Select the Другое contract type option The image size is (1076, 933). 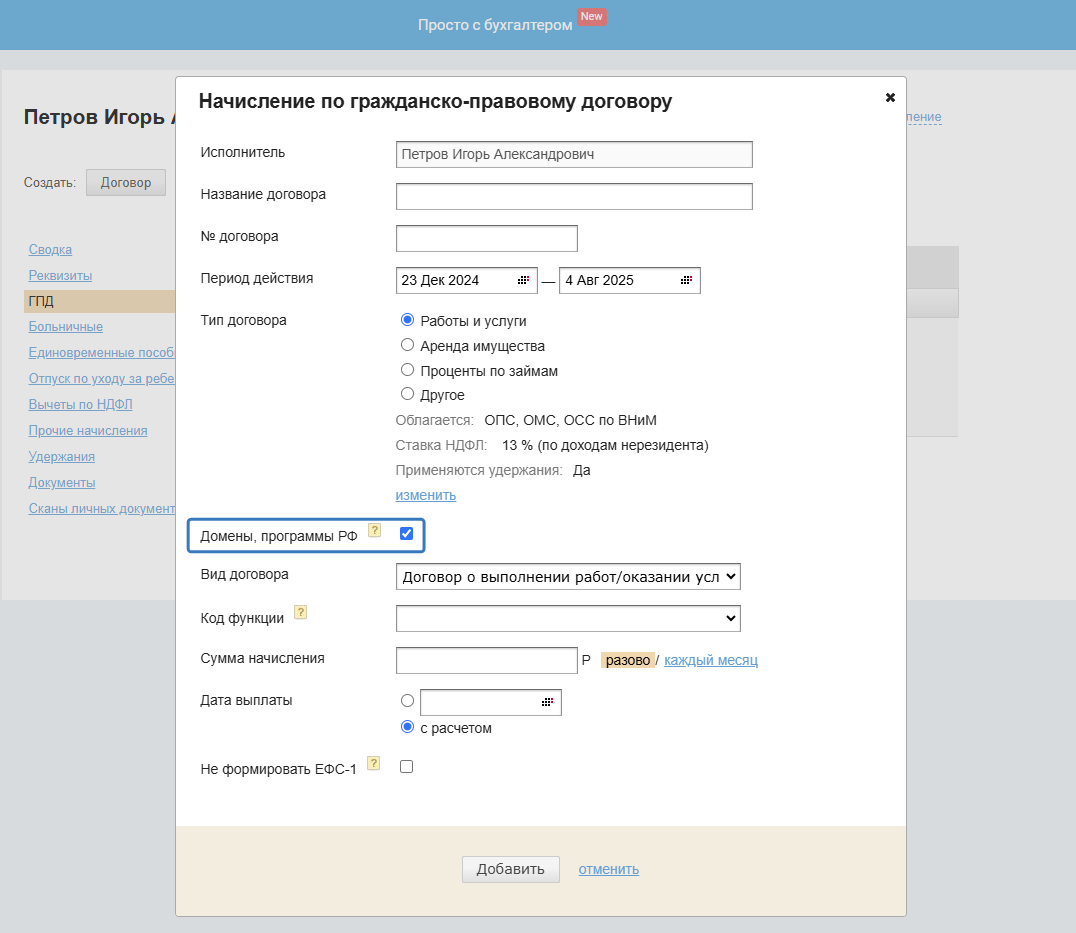407,394
